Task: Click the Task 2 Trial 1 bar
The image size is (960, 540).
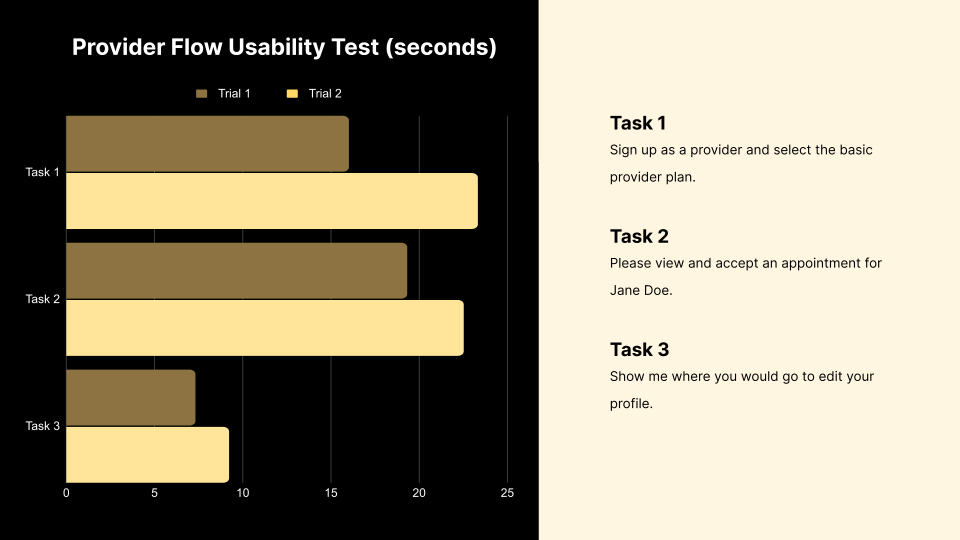Action: (236, 270)
